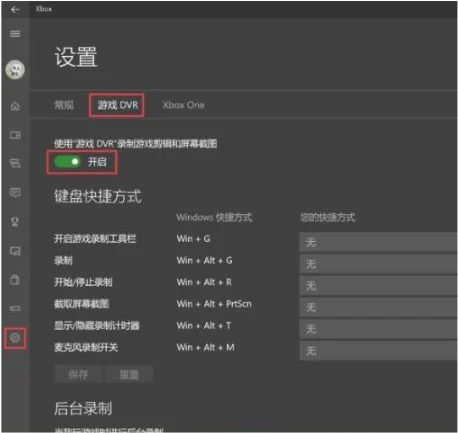Switch to the 常规 tab
Image resolution: width=458 pixels, height=433 pixels.
pos(64,105)
